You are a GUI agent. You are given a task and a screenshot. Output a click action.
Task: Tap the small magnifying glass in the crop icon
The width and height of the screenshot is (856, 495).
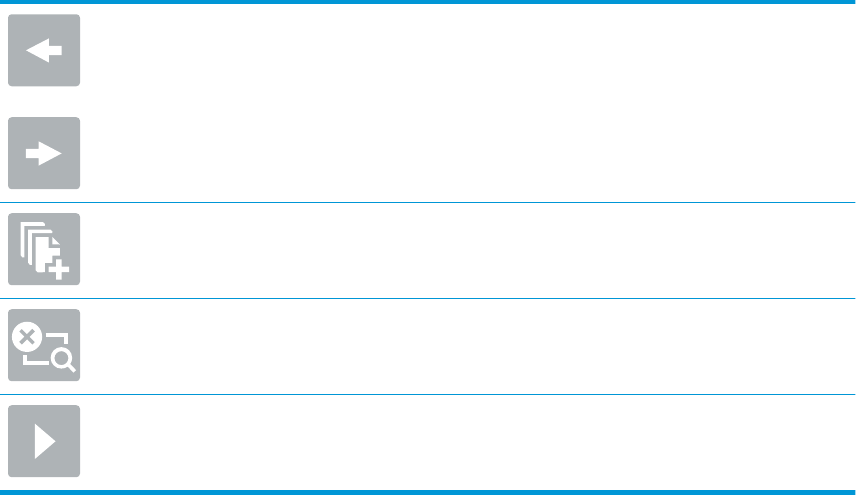pyautogui.click(x=63, y=360)
